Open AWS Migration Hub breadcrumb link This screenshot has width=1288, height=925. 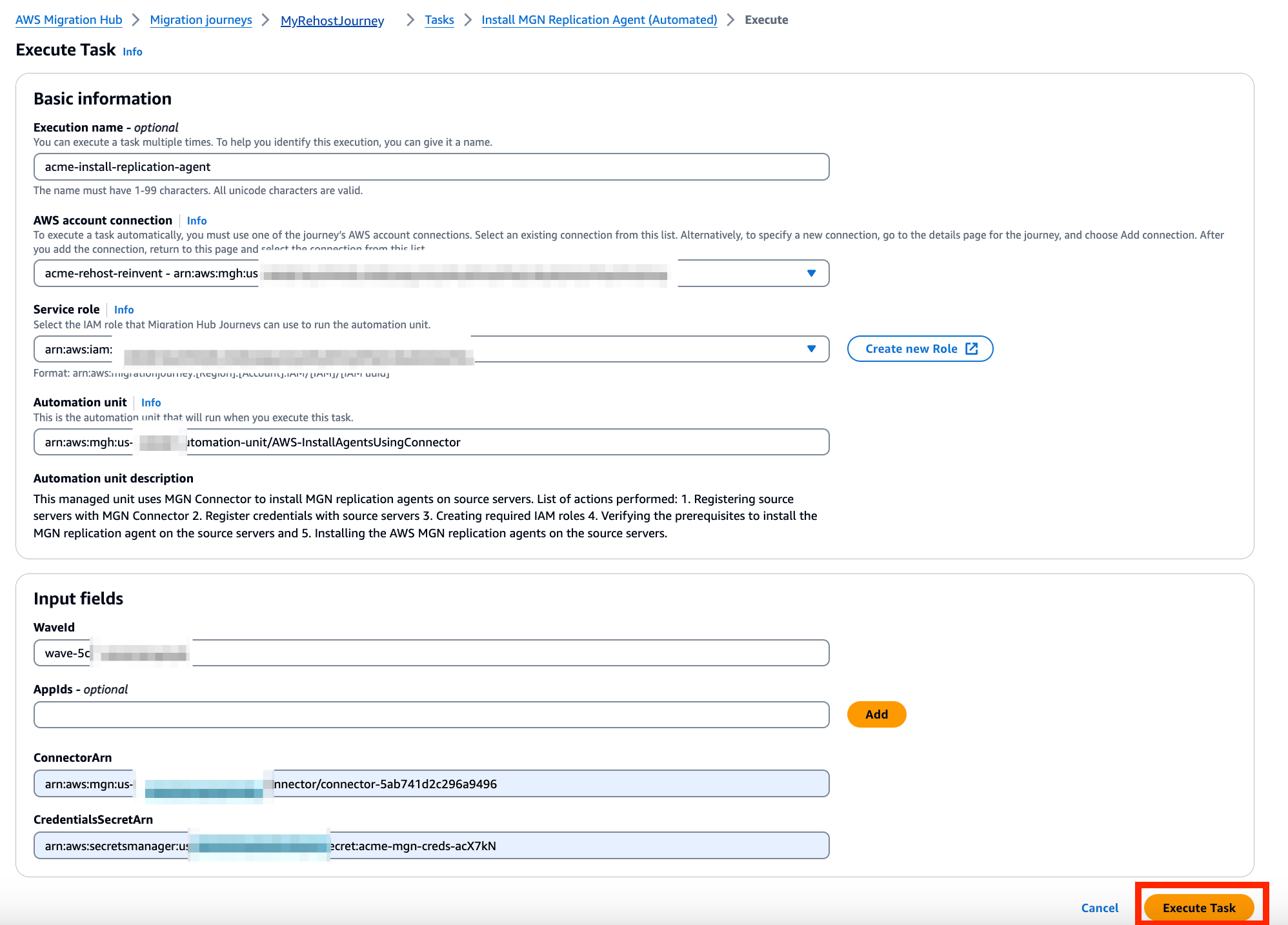point(69,19)
